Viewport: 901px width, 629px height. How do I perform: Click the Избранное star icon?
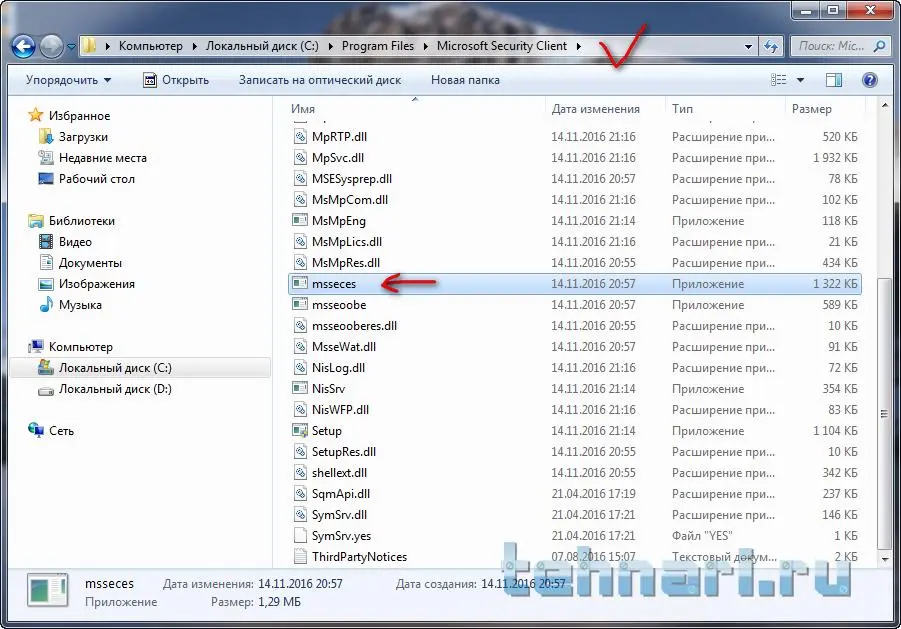(x=36, y=115)
